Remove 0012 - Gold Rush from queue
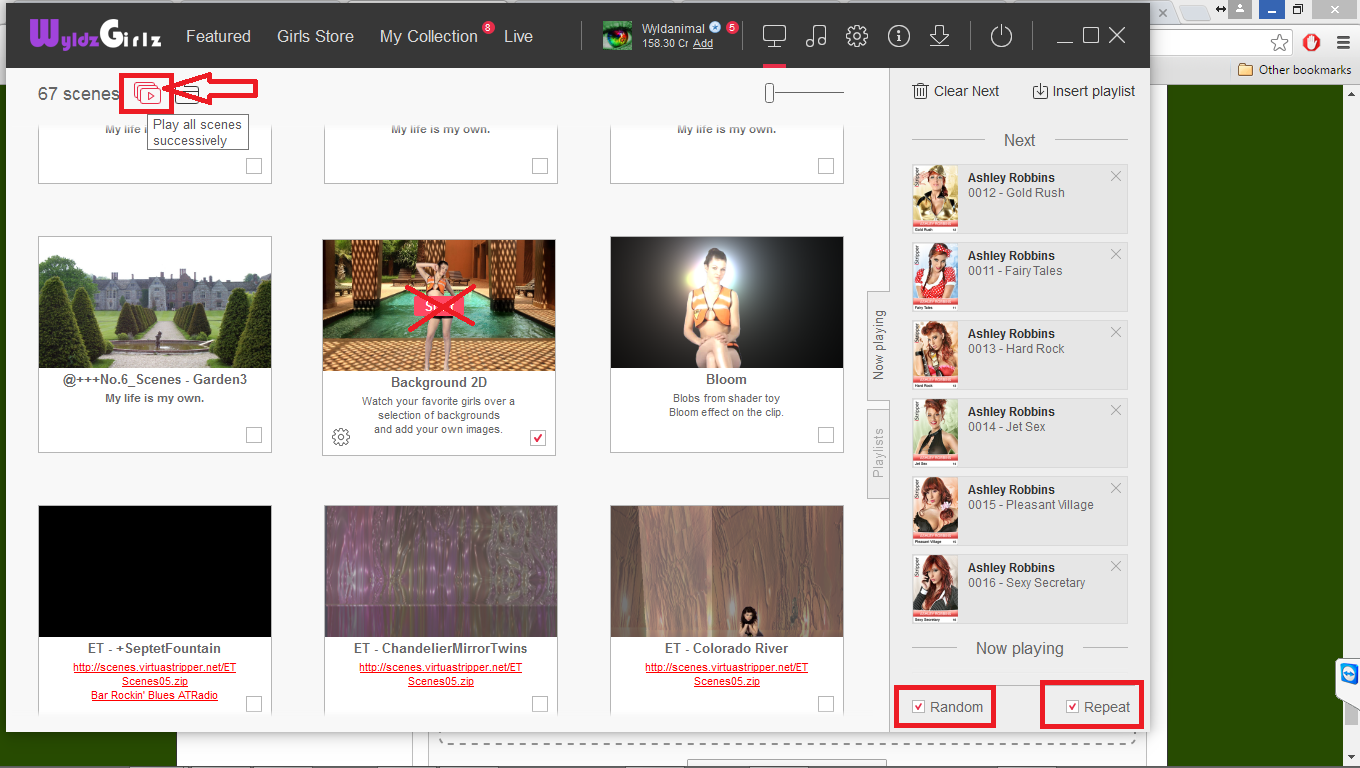Viewport: 1360px width, 768px height. [1116, 176]
